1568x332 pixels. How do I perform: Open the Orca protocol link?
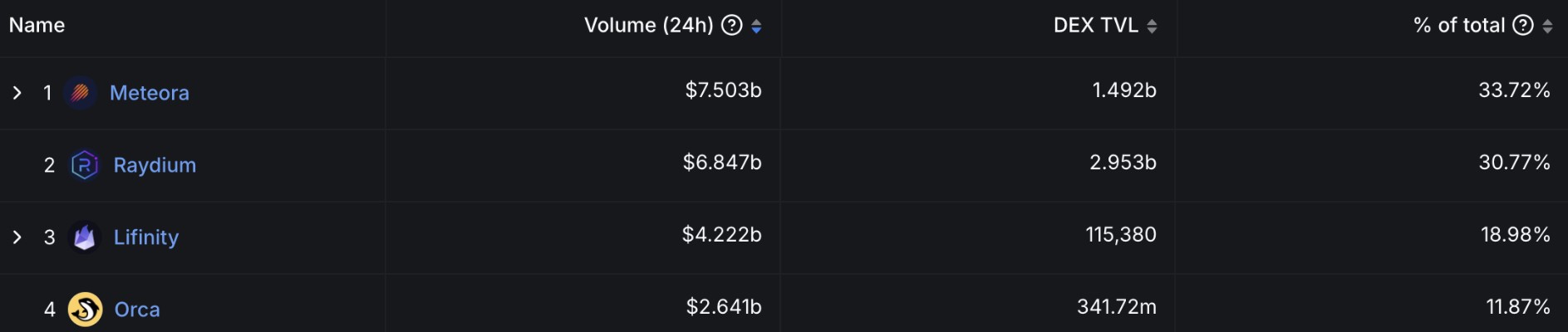coord(137,310)
